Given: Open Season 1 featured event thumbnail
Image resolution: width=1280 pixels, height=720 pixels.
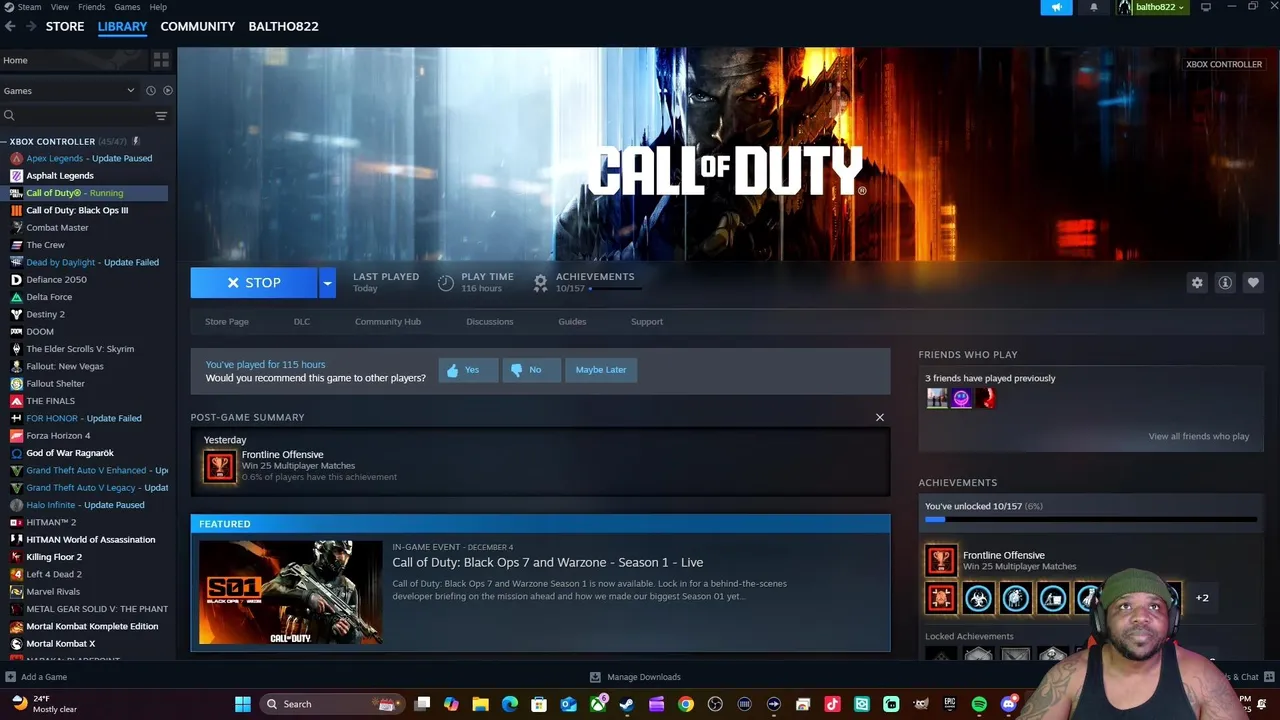Looking at the screenshot, I should tap(290, 592).
